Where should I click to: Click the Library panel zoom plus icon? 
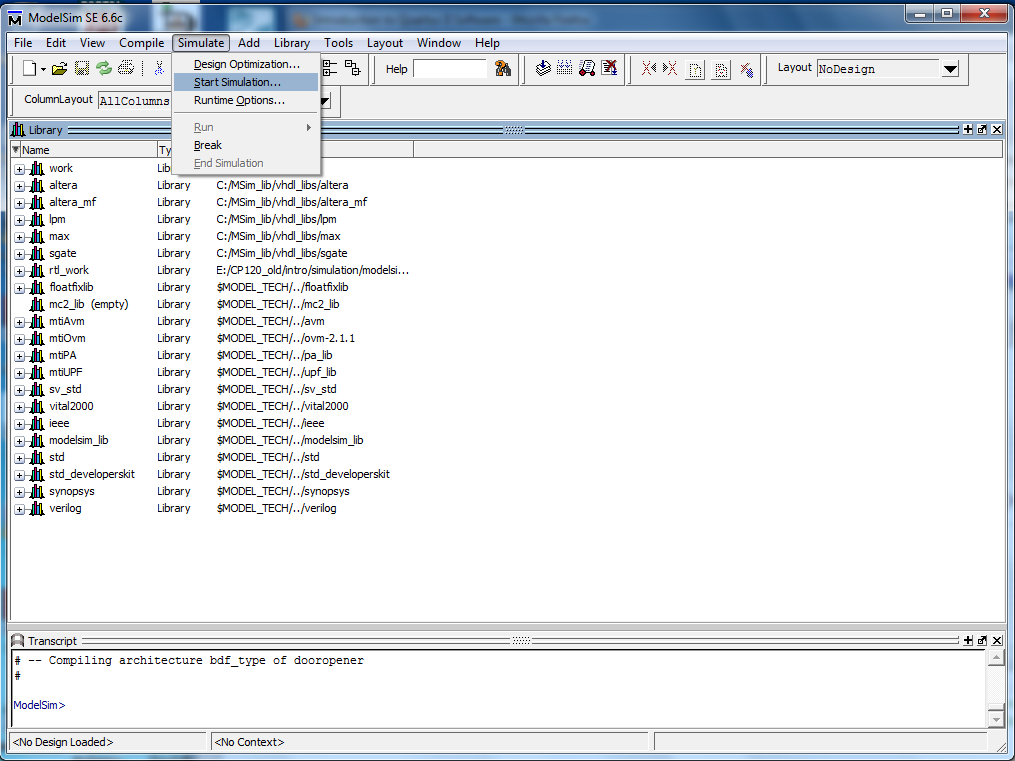pos(968,129)
